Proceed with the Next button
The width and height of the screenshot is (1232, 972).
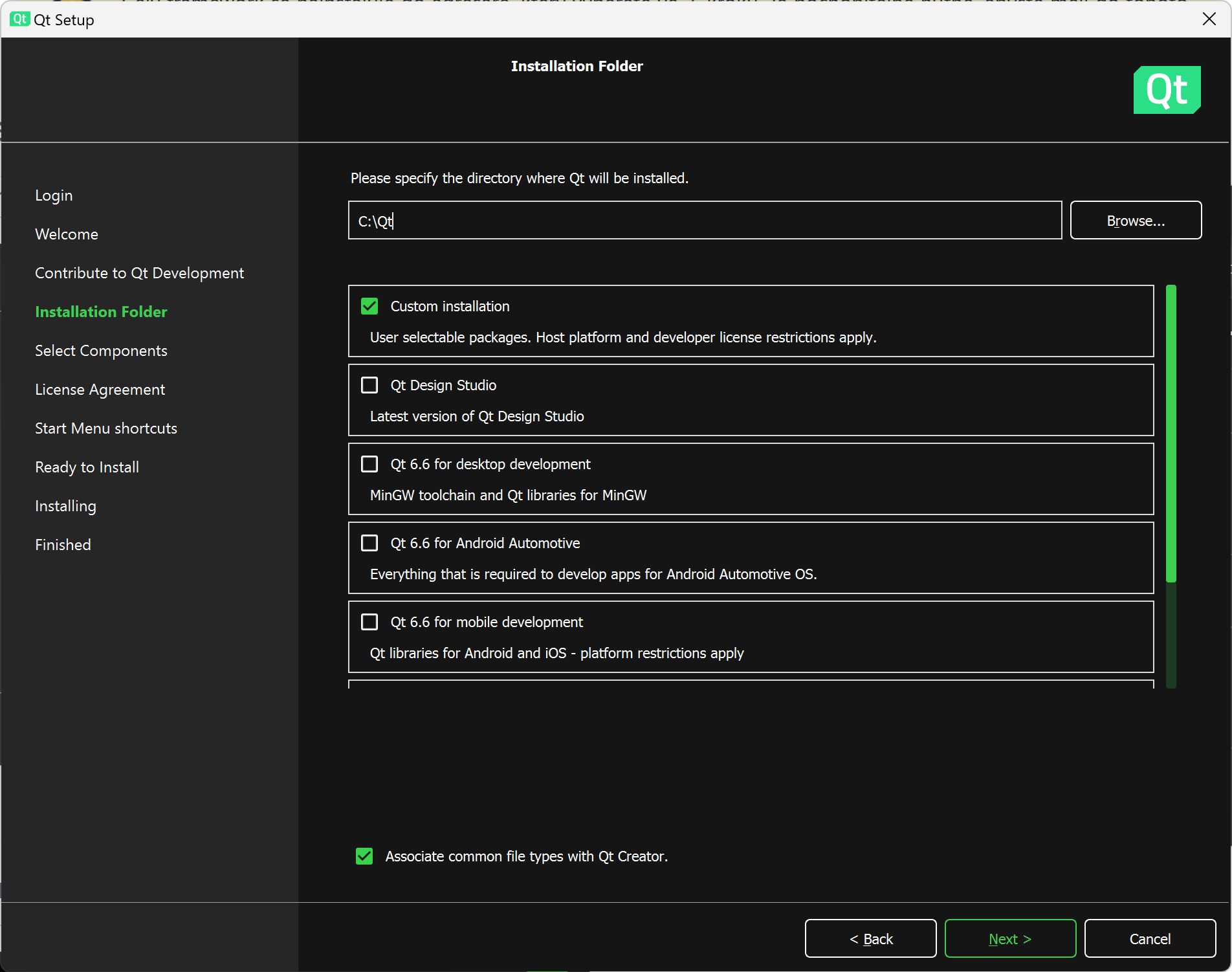click(1010, 938)
